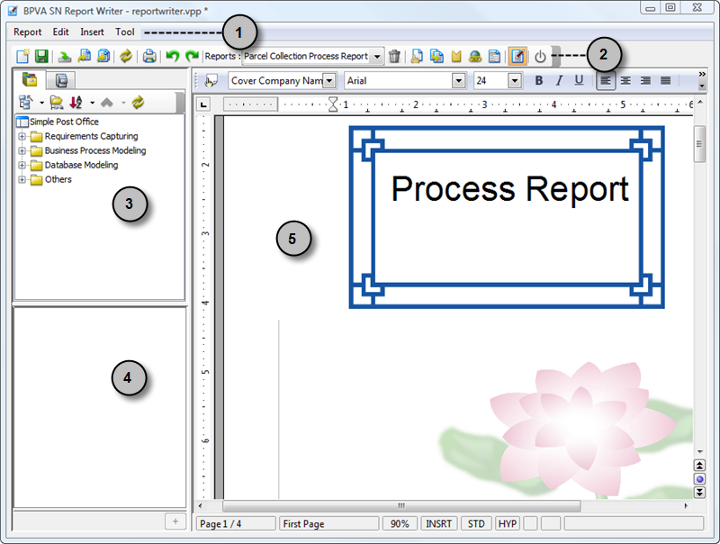720x544 pixels.
Task: Click the power button icon in the toolbar
Action: click(540, 56)
